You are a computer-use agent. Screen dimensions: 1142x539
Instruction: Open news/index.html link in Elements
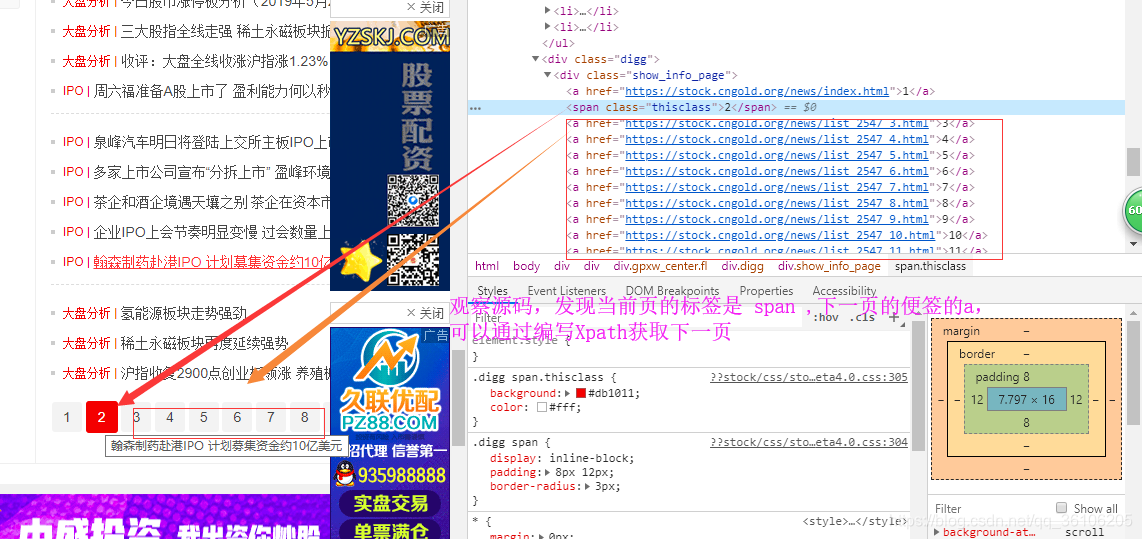(757, 91)
